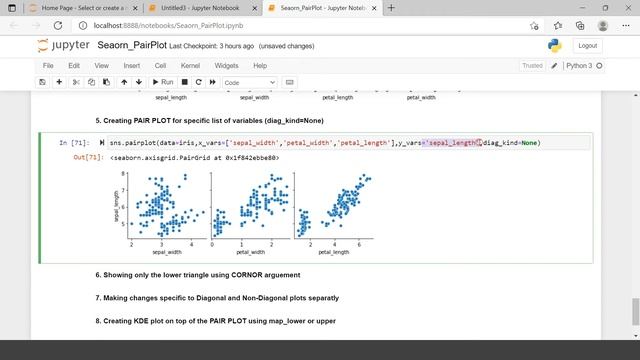Copy selected cells icon in toolbar
640x360 pixels.
point(91,82)
